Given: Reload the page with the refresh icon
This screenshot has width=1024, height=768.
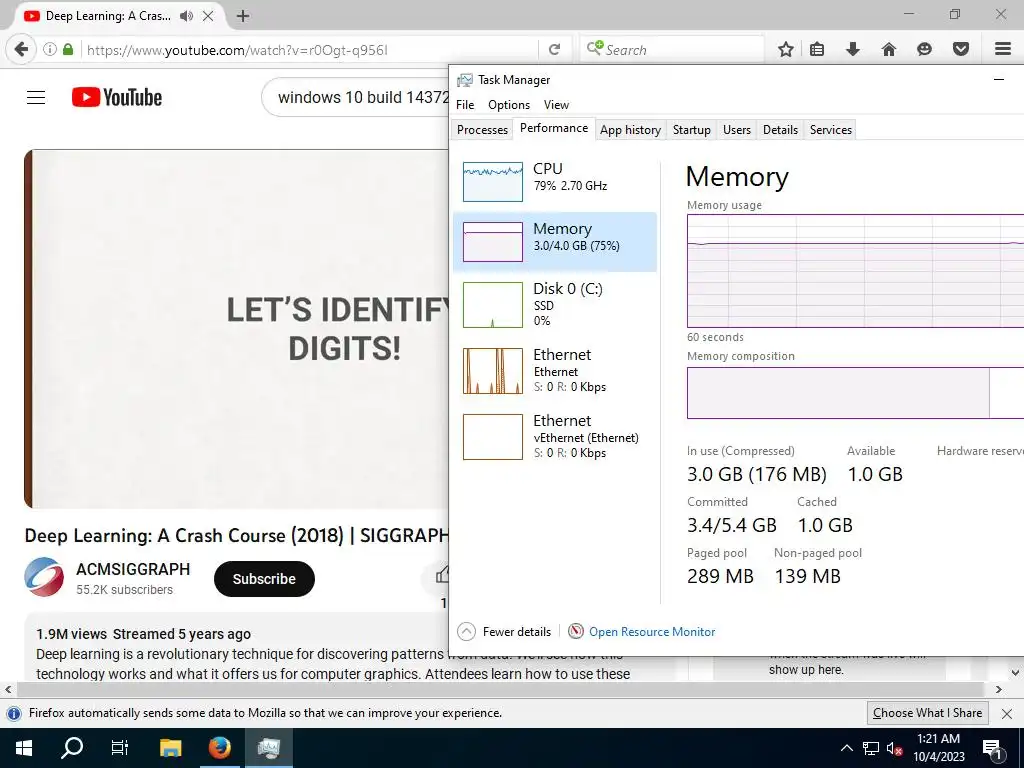Looking at the screenshot, I should pos(554,50).
